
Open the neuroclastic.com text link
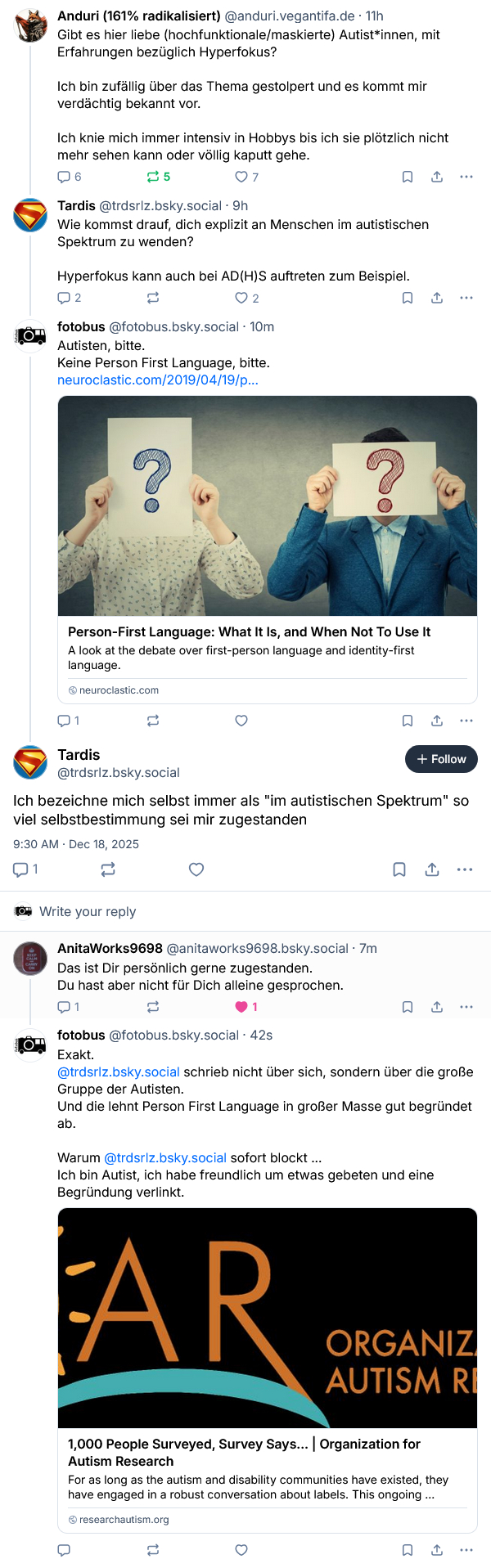(x=157, y=380)
